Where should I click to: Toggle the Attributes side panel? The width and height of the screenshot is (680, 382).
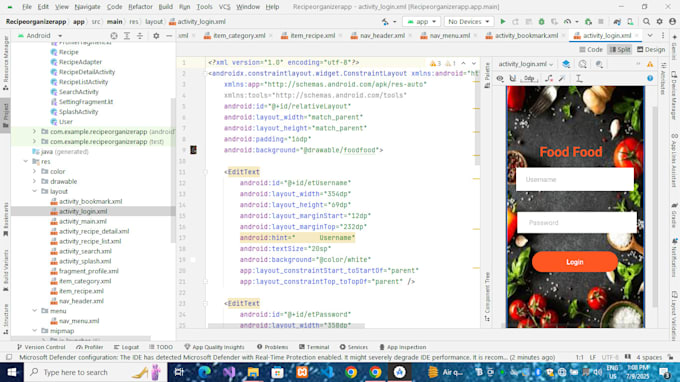coord(664,78)
